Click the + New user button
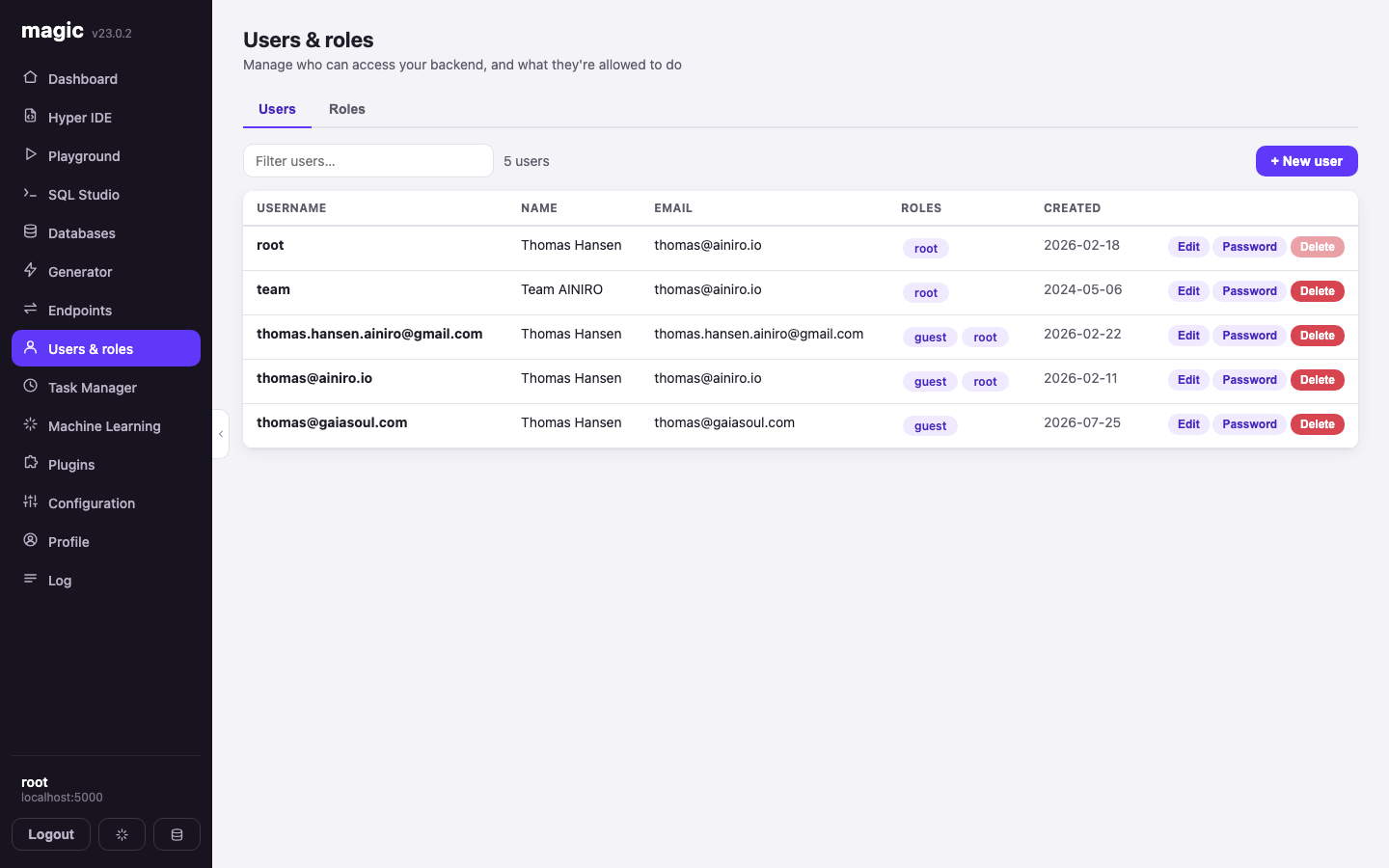This screenshot has height=868, width=1389. 1306,161
